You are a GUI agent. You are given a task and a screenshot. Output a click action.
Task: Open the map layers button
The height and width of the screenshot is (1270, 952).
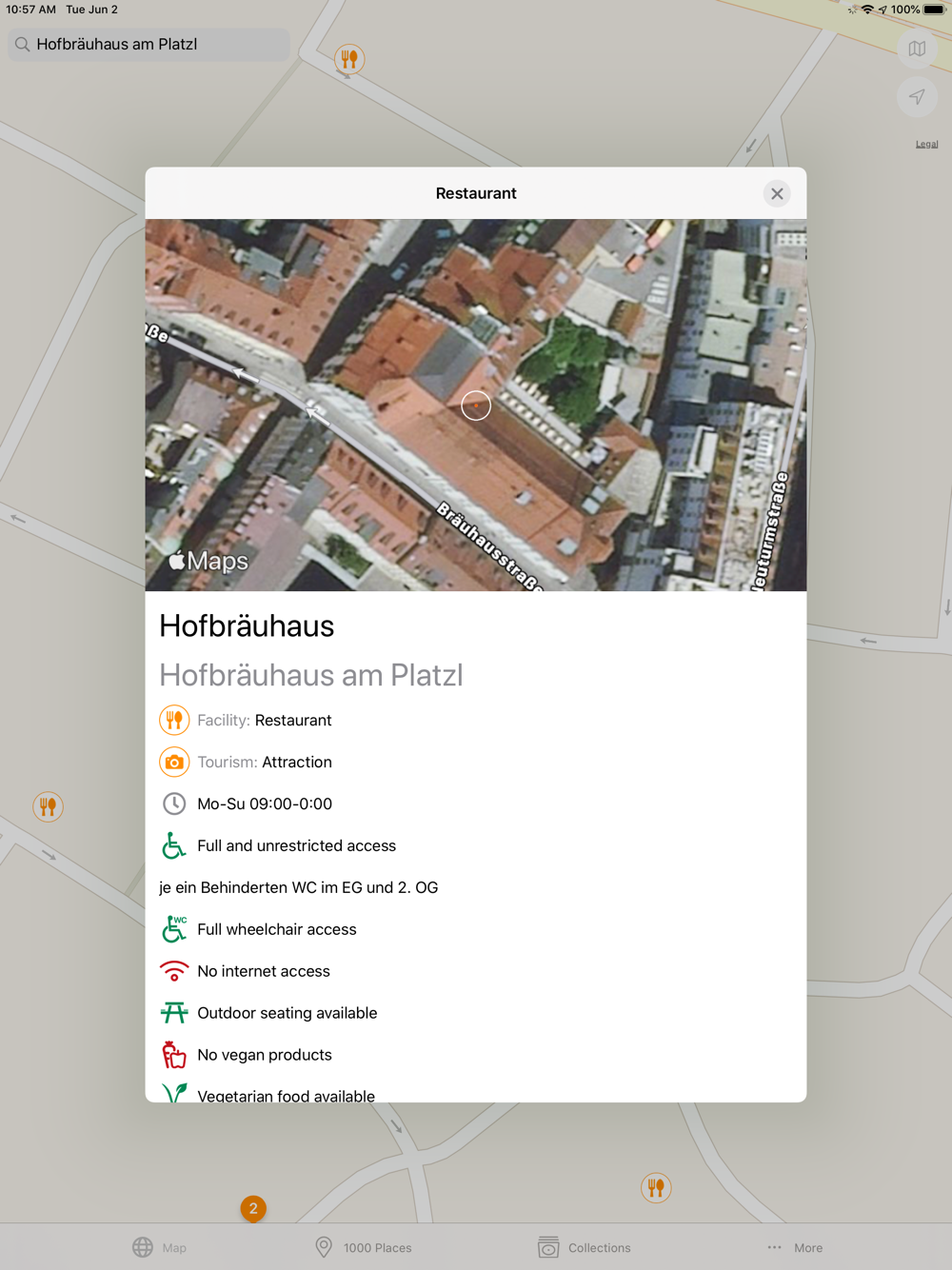click(x=917, y=49)
